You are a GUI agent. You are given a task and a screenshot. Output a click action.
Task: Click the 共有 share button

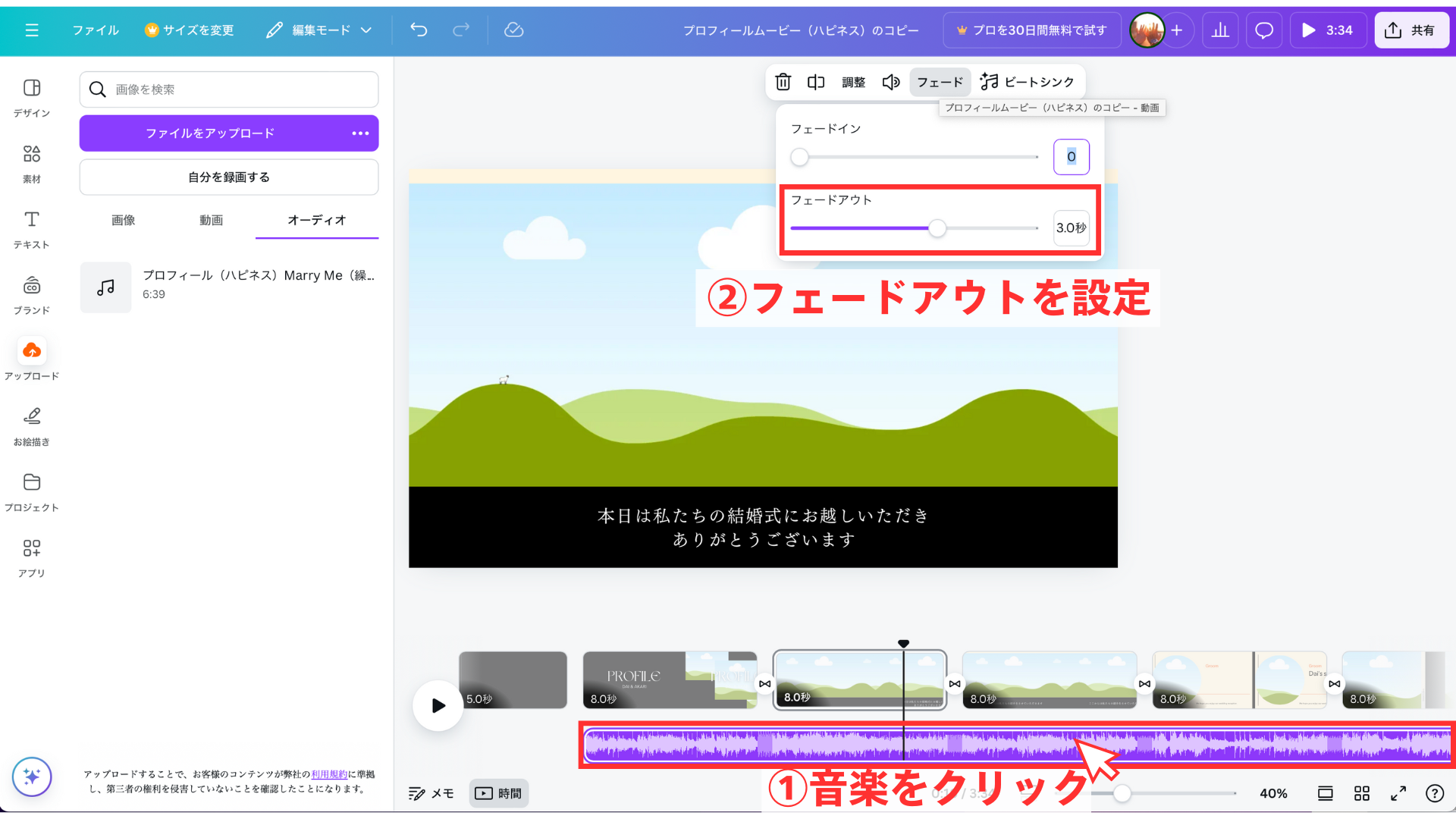point(1412,30)
